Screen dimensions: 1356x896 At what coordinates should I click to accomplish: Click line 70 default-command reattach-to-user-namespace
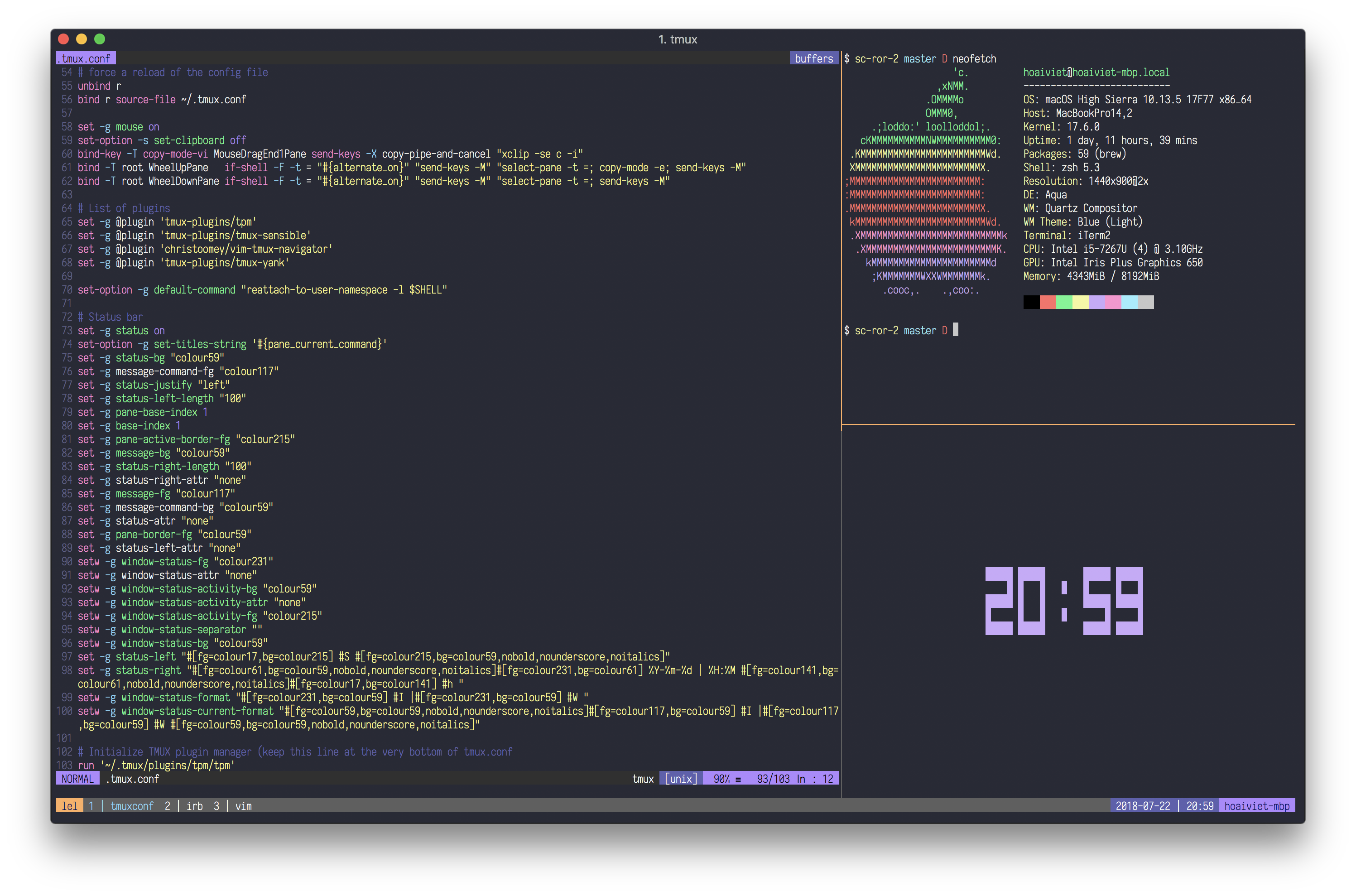tap(262, 290)
